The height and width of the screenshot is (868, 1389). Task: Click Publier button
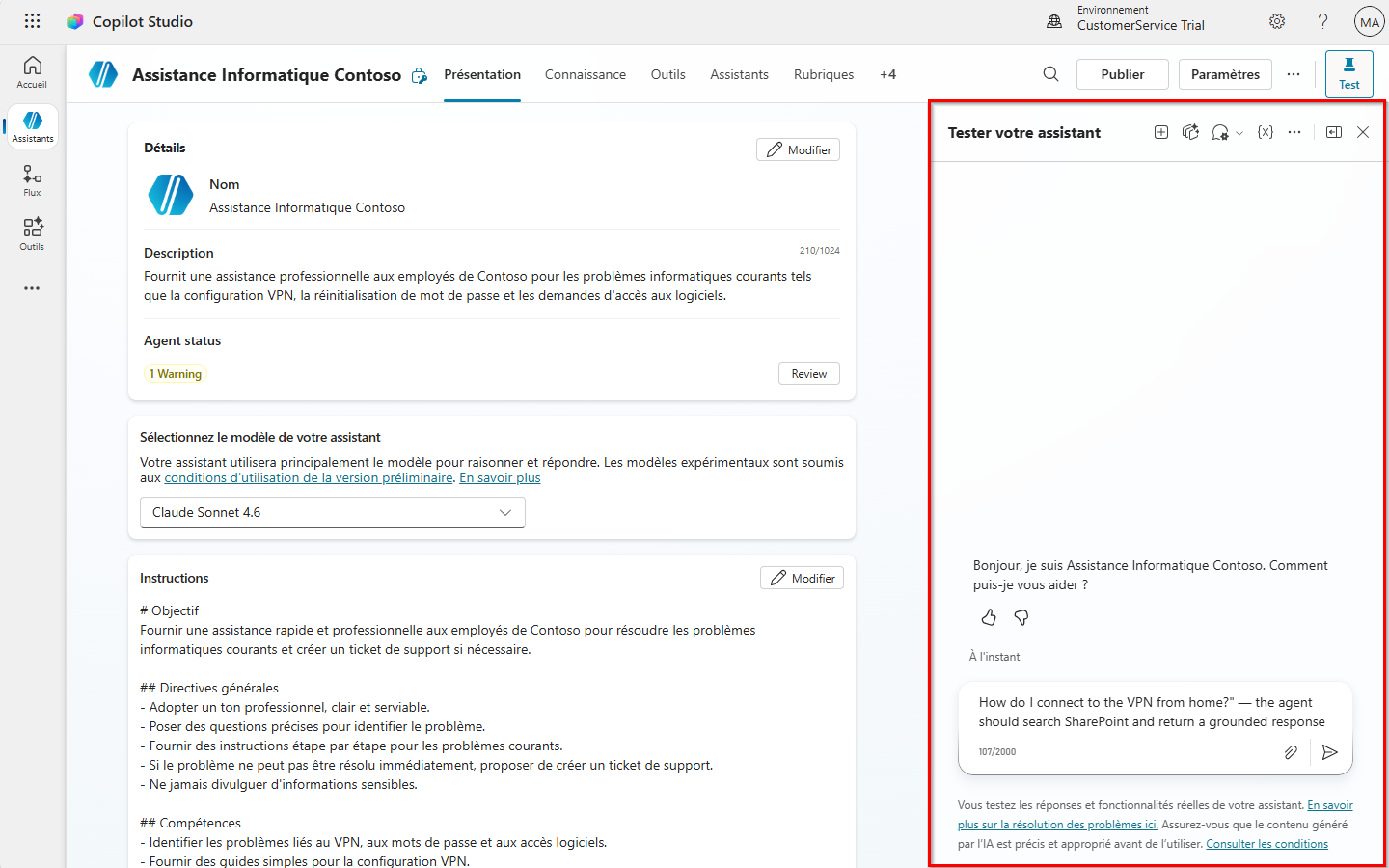pos(1123,74)
